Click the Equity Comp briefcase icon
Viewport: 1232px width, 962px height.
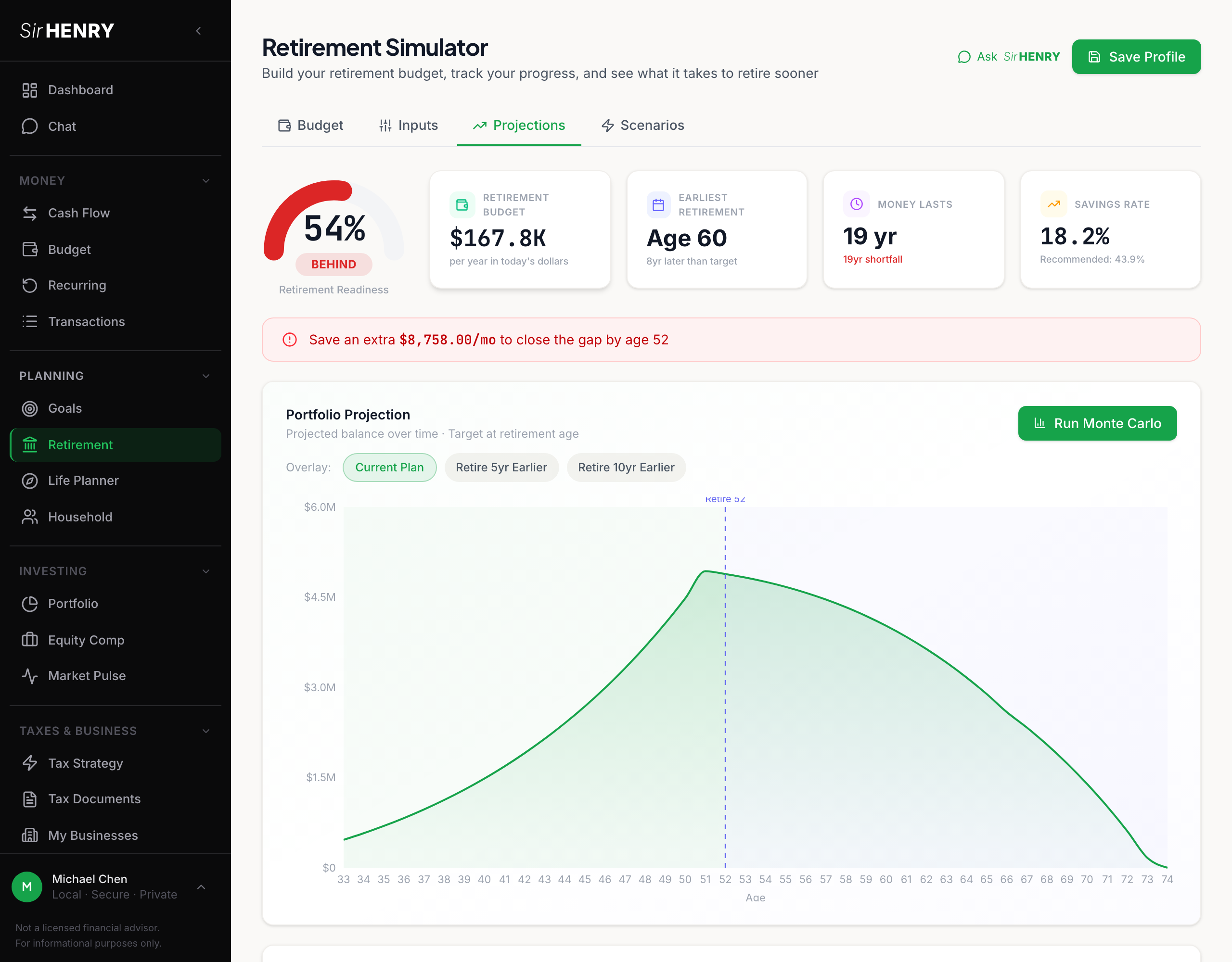pyautogui.click(x=29, y=639)
